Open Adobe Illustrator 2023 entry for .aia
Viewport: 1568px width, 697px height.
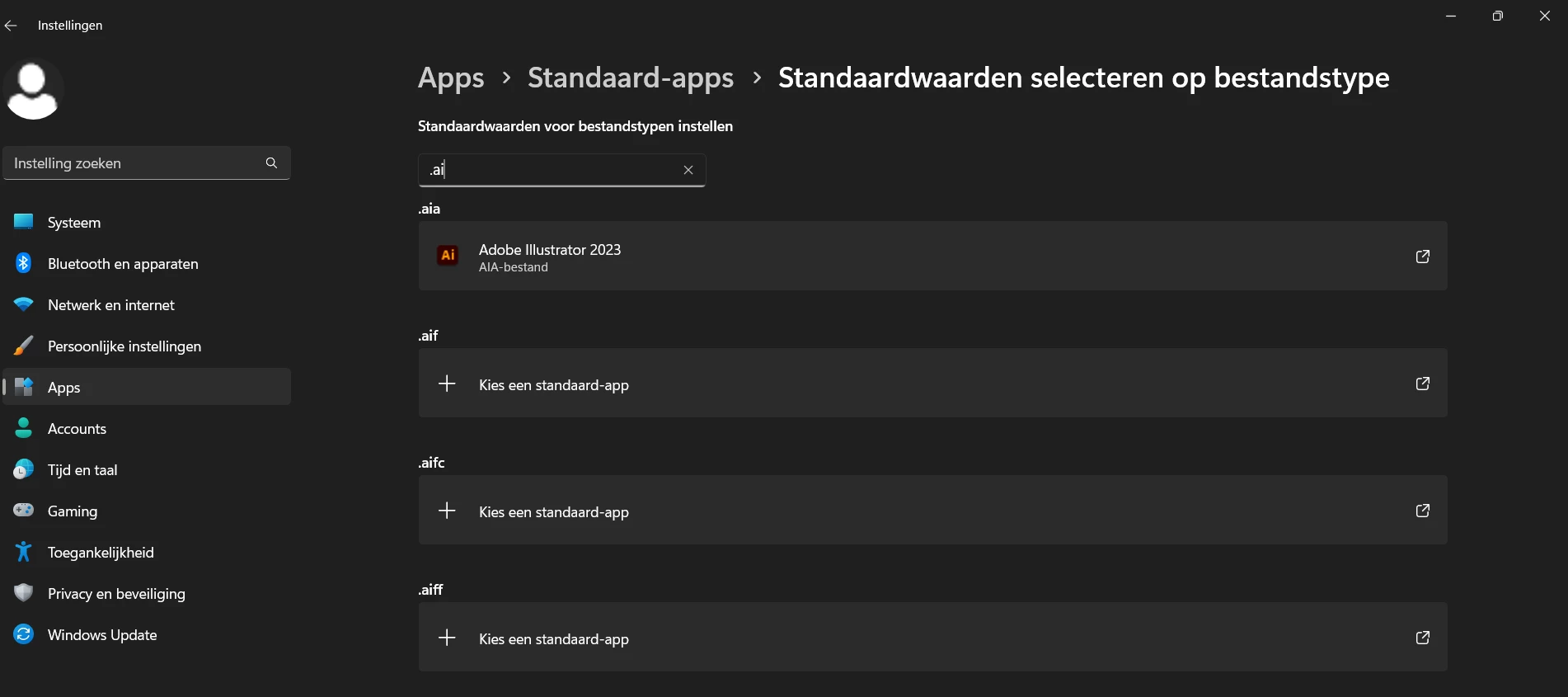click(x=932, y=256)
